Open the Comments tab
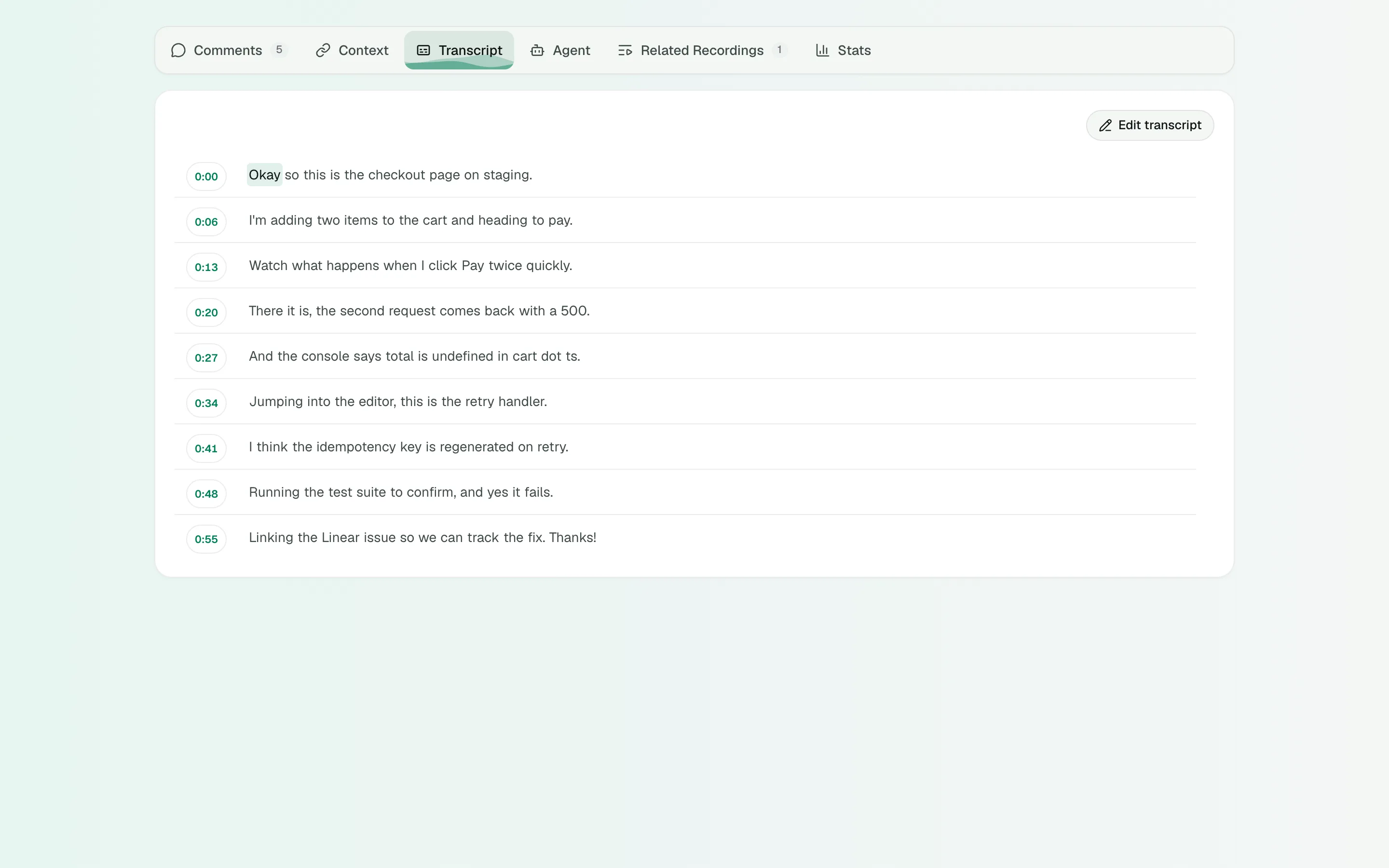 coord(230,50)
